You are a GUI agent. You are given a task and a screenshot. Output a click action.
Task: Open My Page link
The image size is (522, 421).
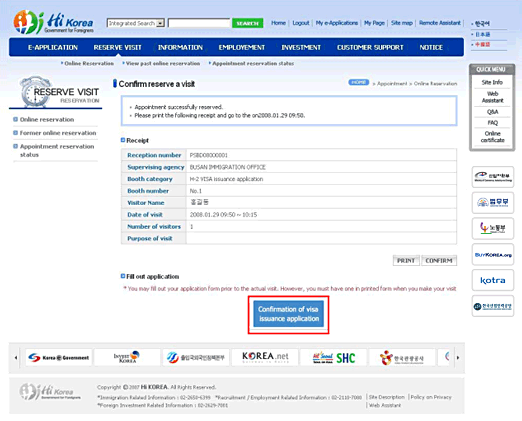(x=374, y=23)
